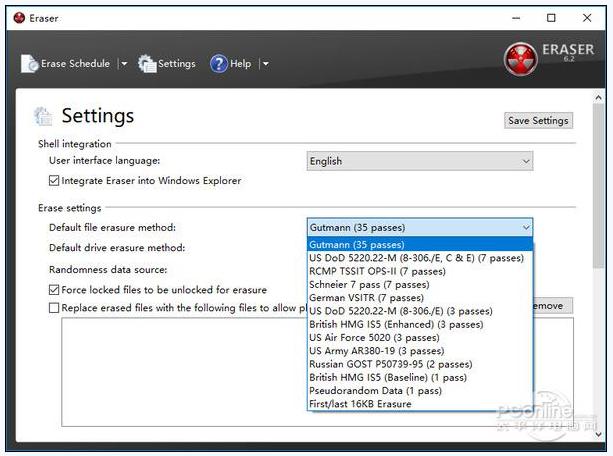Select Gutmann (35 passes) in the list
Viewport: 613px width, 456px height.
pyautogui.click(x=420, y=245)
